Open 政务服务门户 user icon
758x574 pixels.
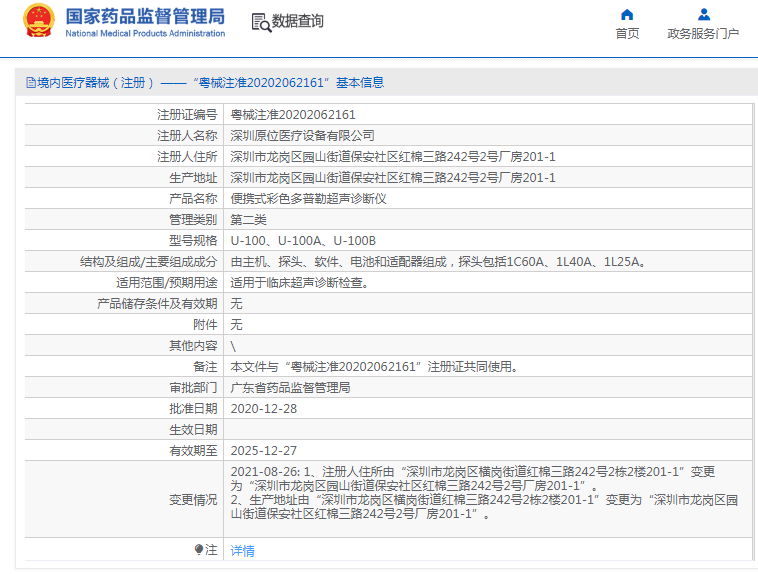[704, 15]
